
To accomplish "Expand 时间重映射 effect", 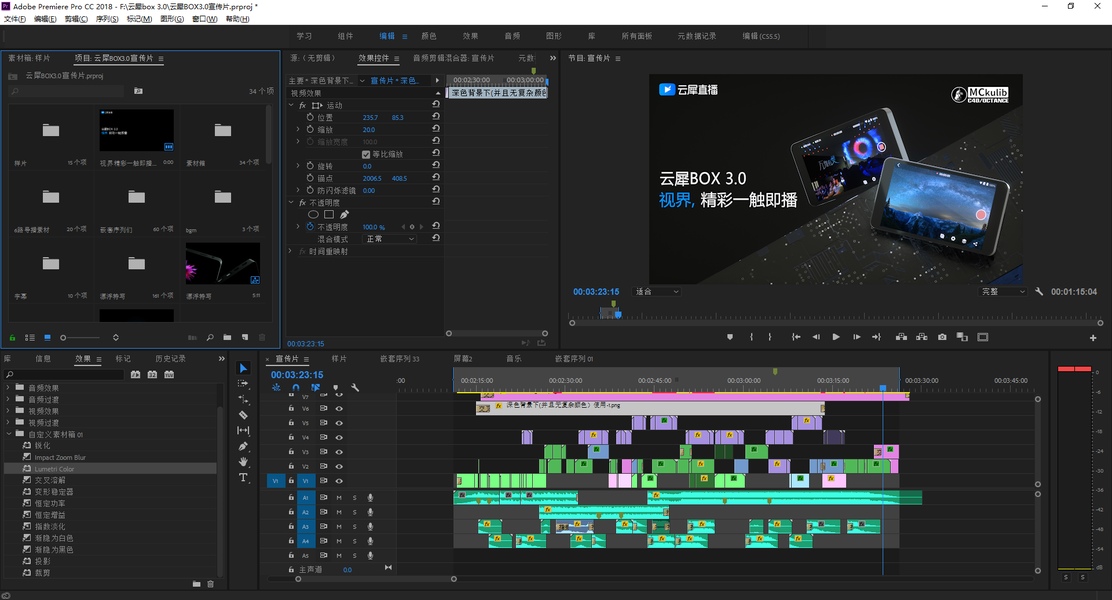I will click(290, 251).
